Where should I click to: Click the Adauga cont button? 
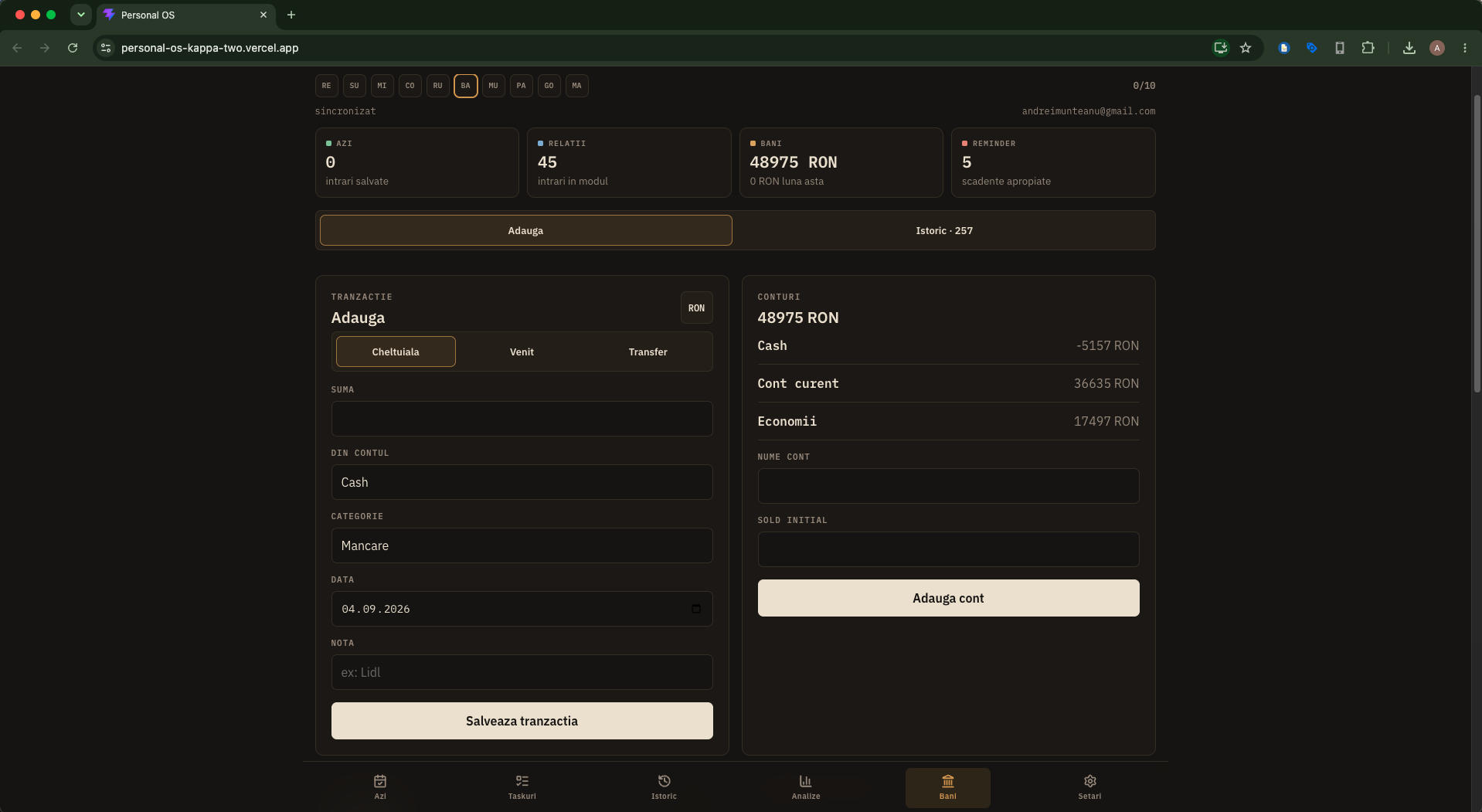tap(948, 598)
